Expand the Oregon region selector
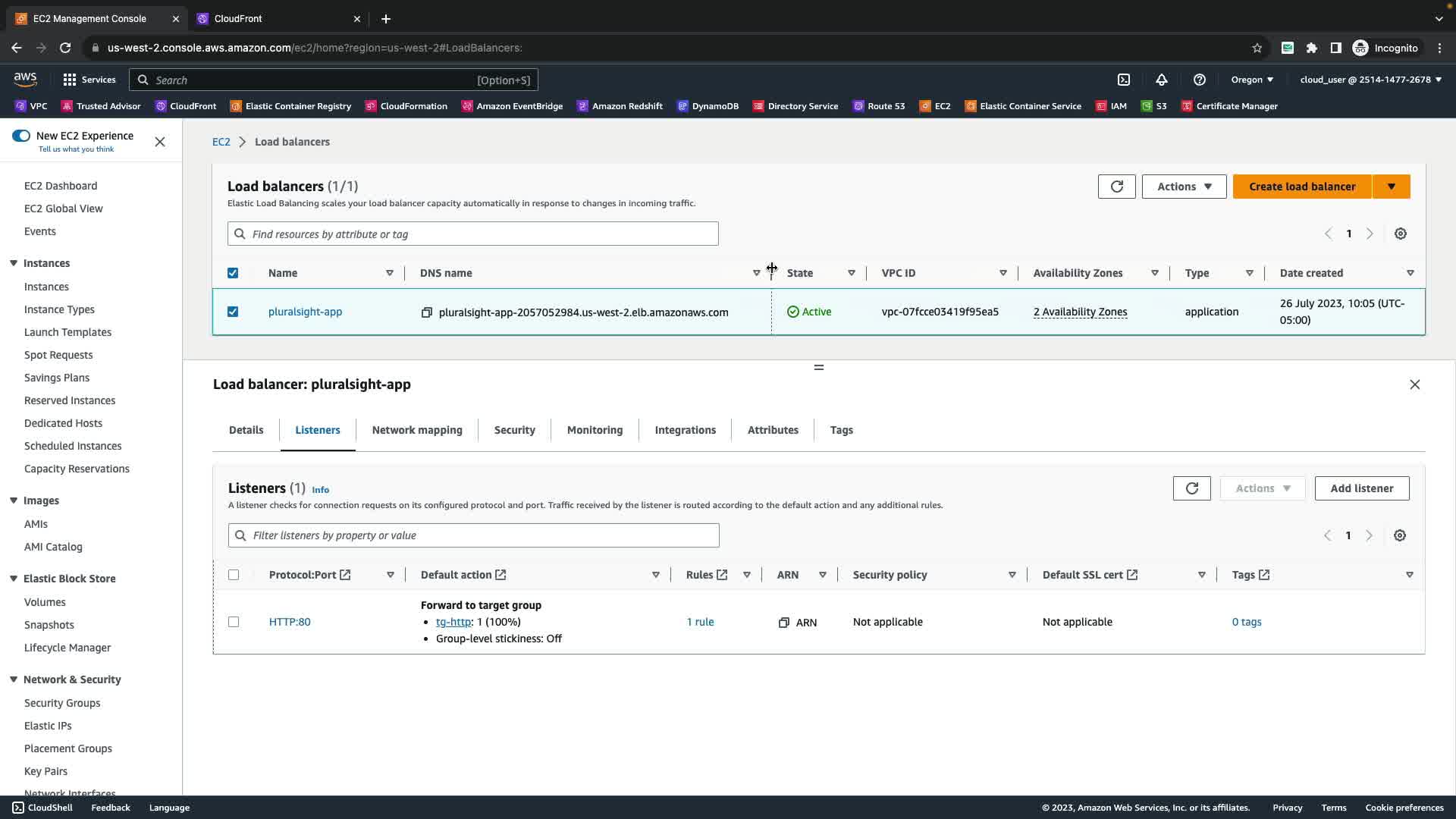Viewport: 1456px width, 819px height. tap(1252, 80)
